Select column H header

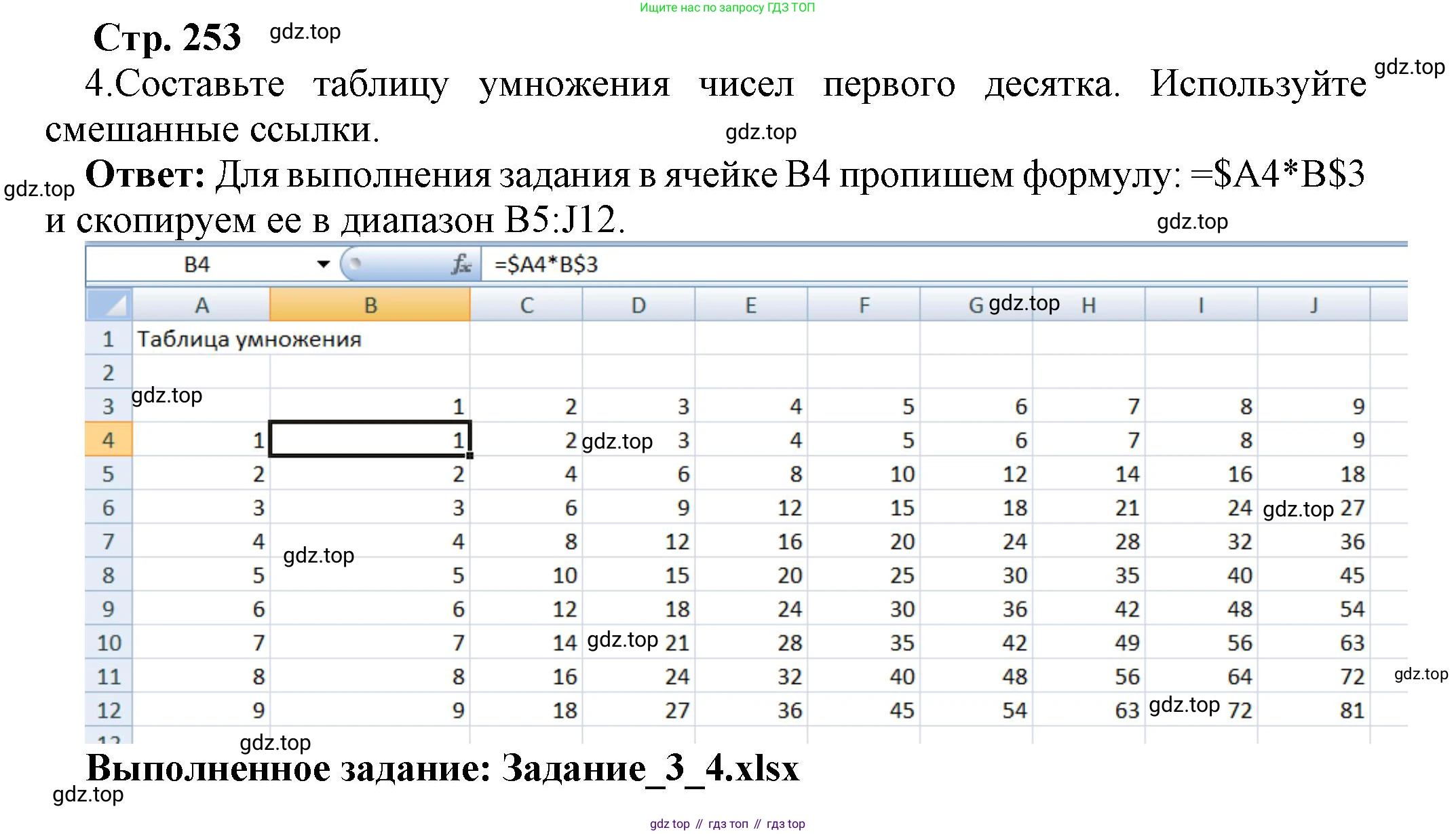pyautogui.click(x=1089, y=305)
